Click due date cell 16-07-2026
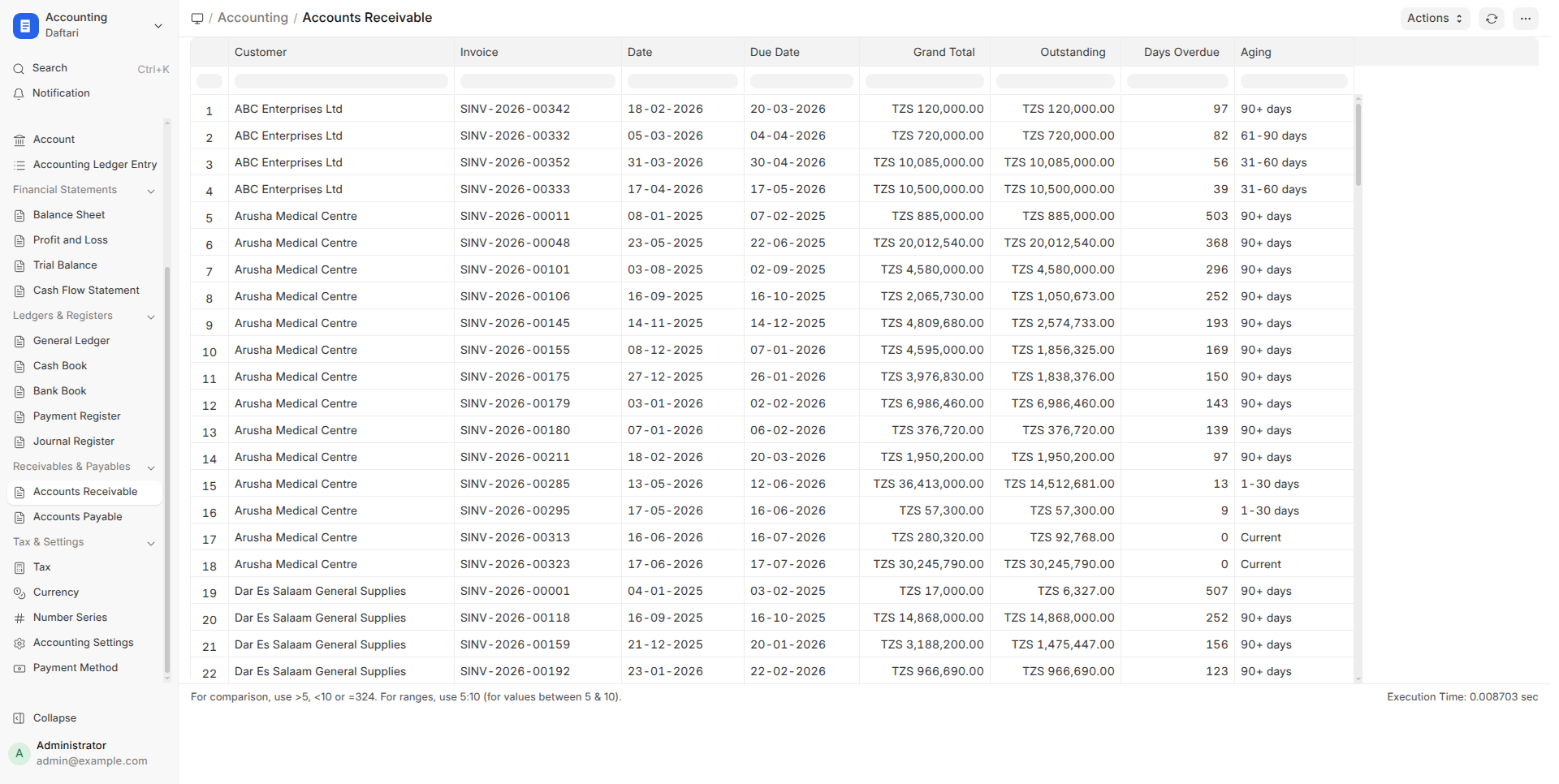 801,537
